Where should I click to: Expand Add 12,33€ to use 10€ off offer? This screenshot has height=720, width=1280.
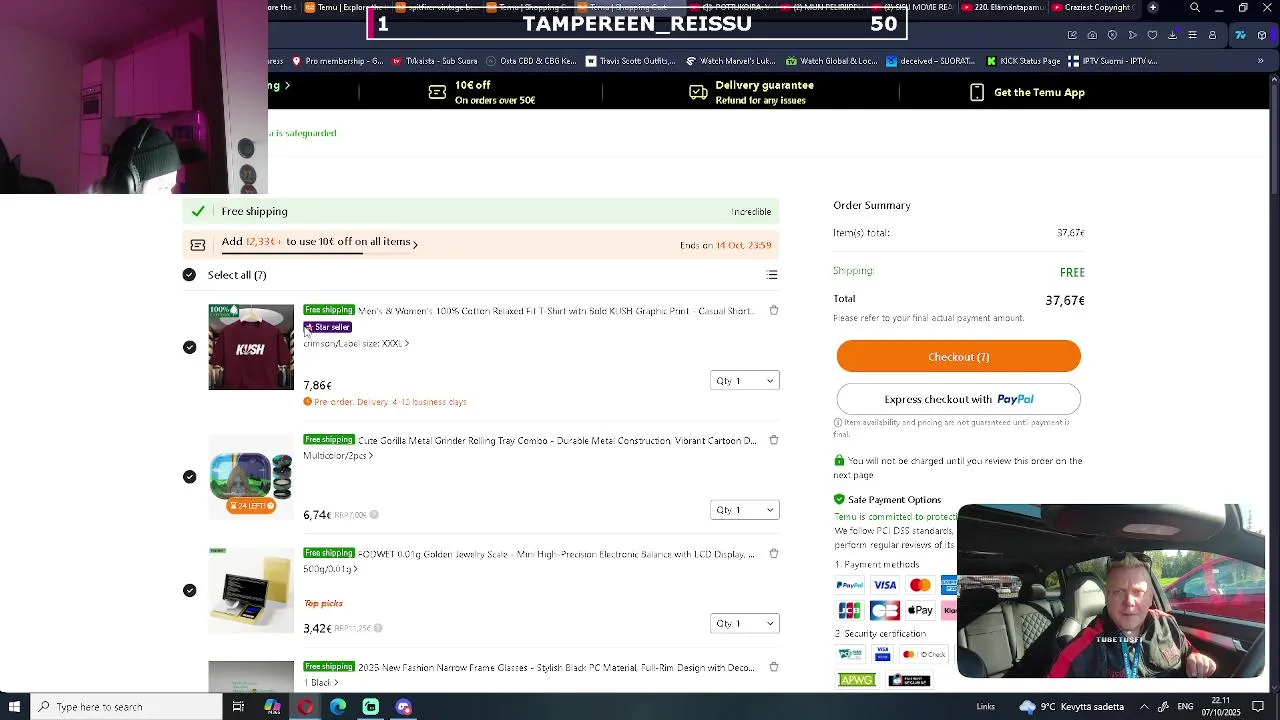320,242
